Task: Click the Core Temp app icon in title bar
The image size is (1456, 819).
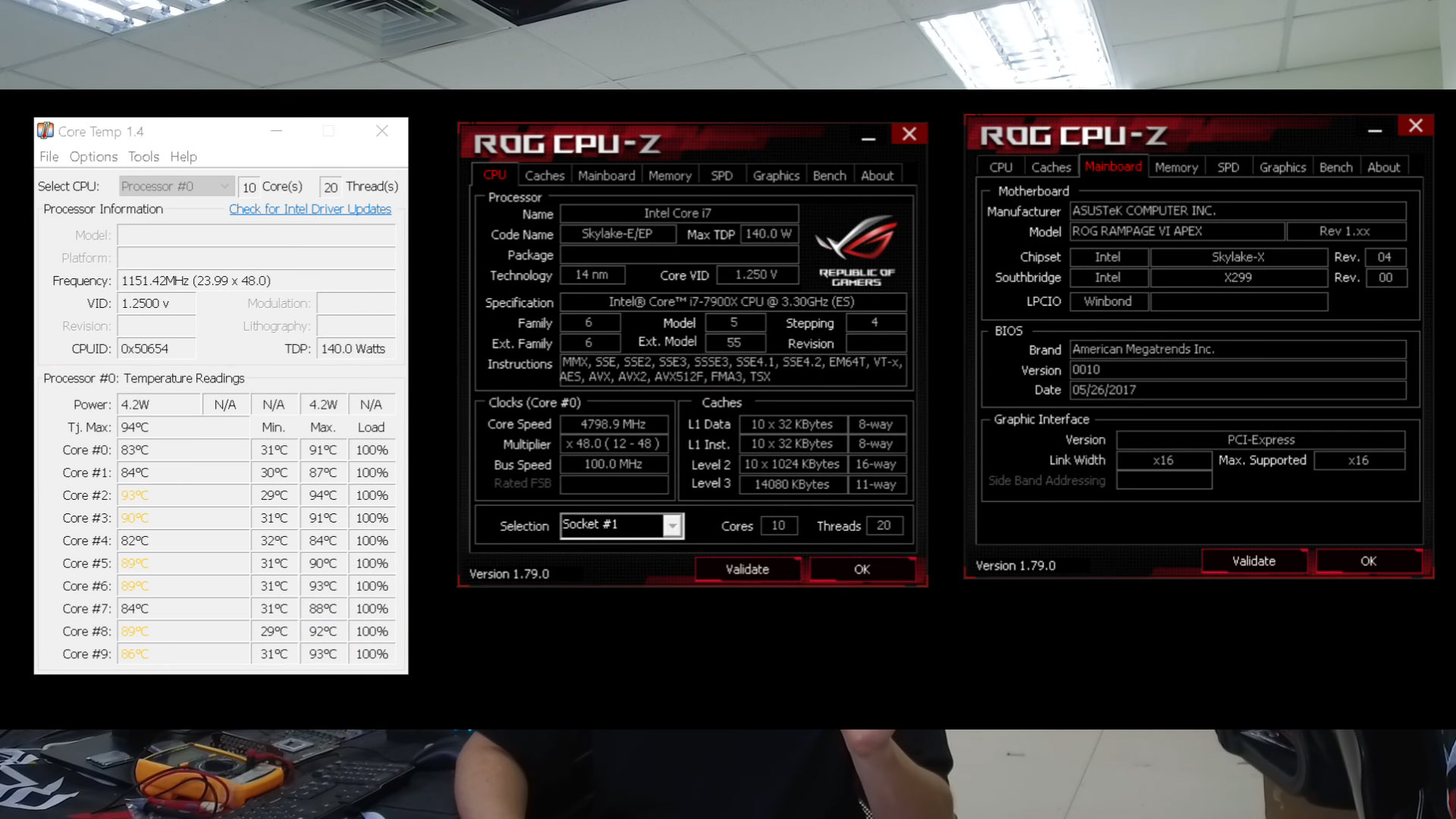Action: [x=45, y=131]
